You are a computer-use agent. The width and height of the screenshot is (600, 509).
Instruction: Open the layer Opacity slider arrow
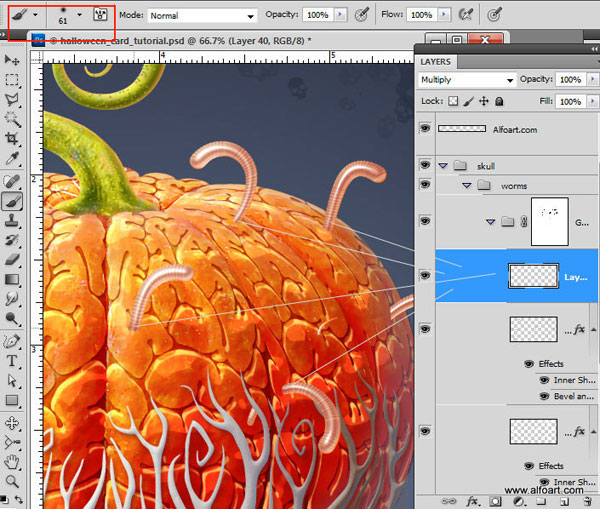[x=593, y=79]
